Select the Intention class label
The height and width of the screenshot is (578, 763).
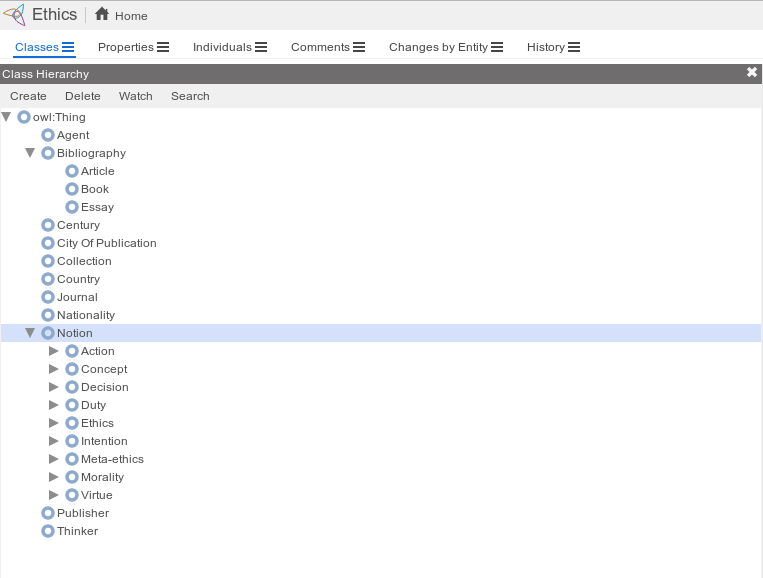(x=104, y=441)
